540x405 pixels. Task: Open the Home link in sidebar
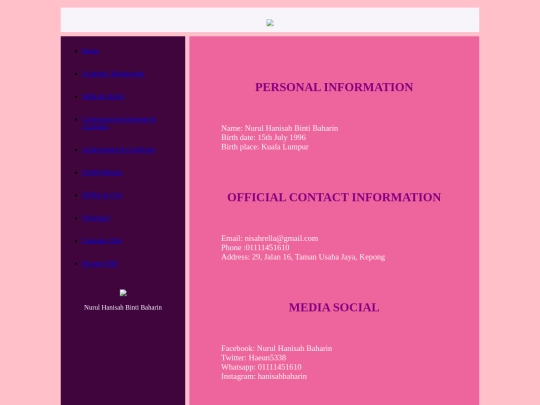tap(90, 51)
